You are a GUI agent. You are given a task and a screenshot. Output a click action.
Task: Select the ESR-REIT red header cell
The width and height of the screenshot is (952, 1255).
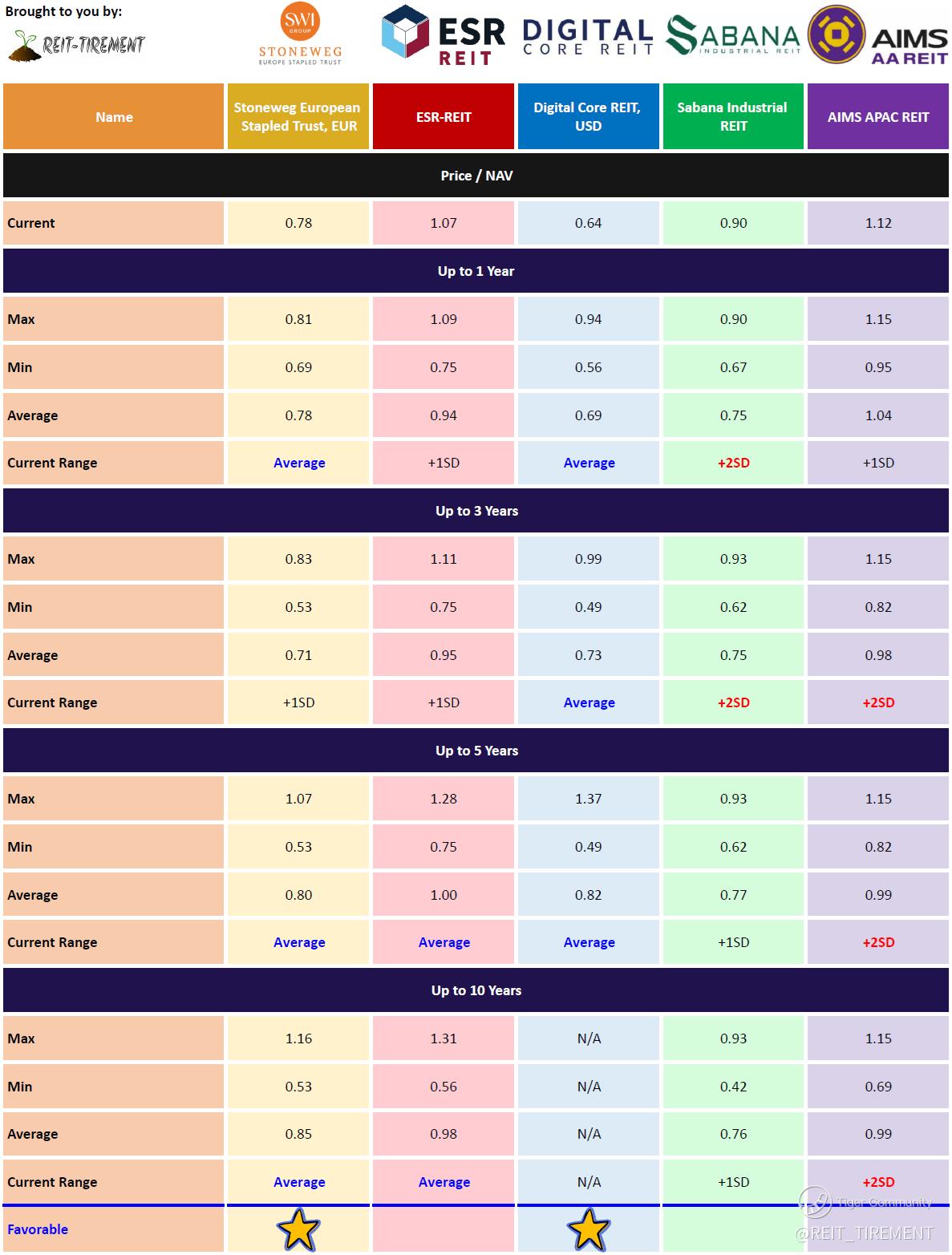pos(444,116)
